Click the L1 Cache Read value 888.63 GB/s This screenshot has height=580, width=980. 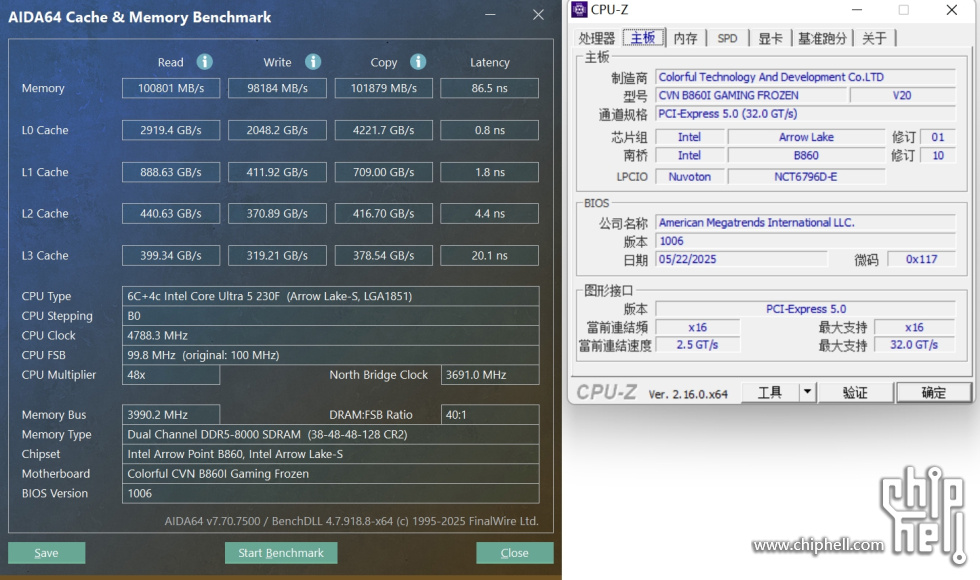click(x=171, y=172)
